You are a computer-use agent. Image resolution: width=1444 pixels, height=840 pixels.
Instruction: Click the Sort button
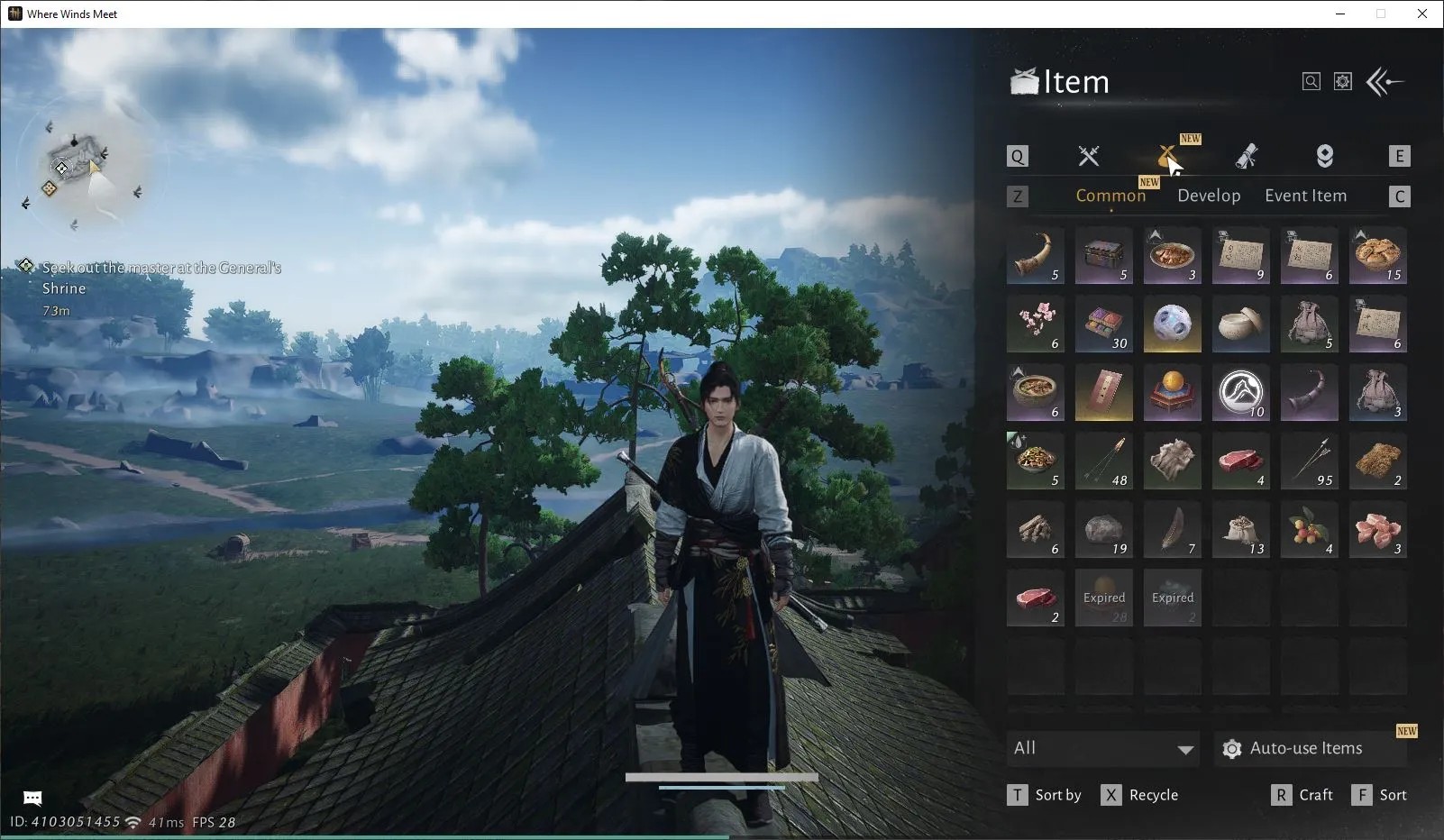click(x=1379, y=795)
